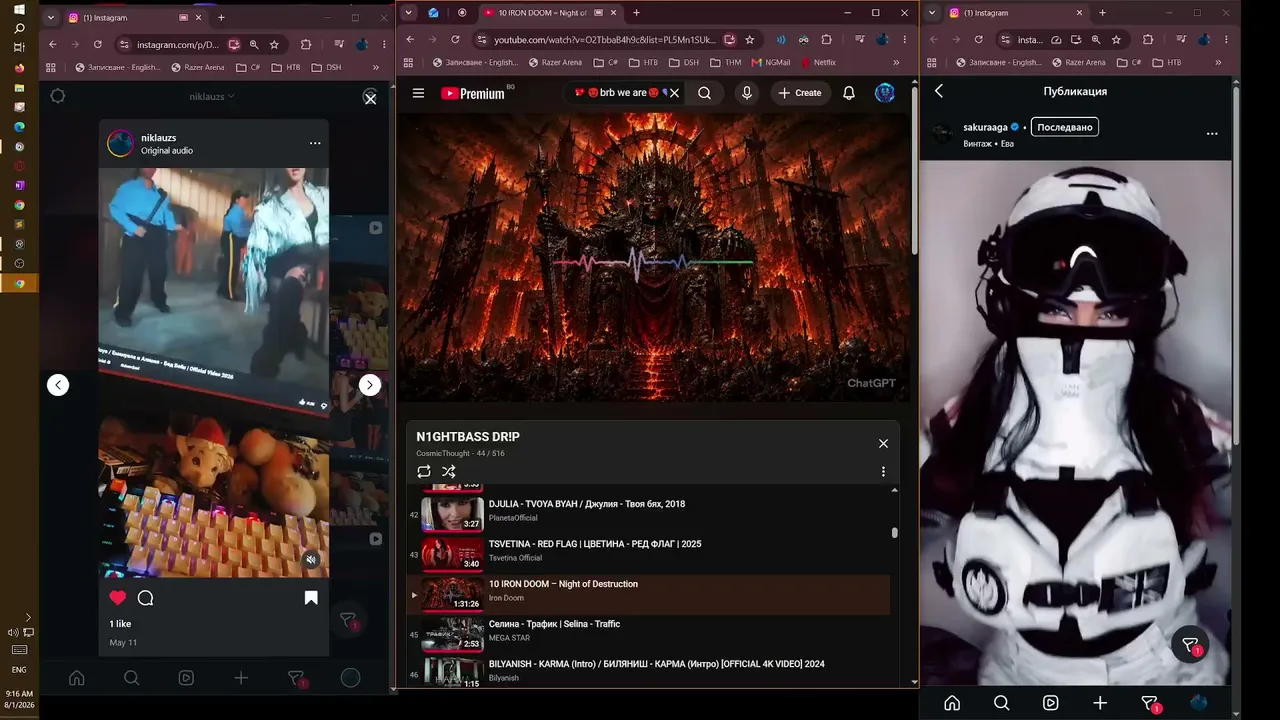The width and height of the screenshot is (1280, 720).
Task: Click the playlist panel vertical scrollbar thumb
Action: pos(894,533)
